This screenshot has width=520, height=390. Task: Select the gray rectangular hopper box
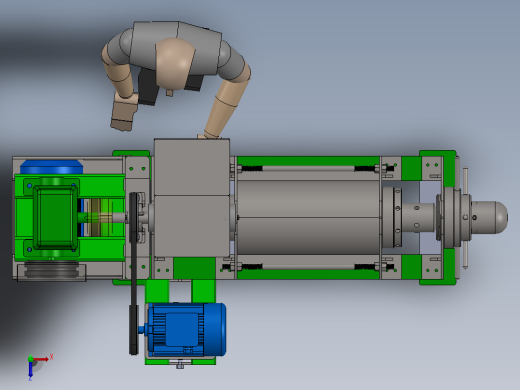[192, 197]
